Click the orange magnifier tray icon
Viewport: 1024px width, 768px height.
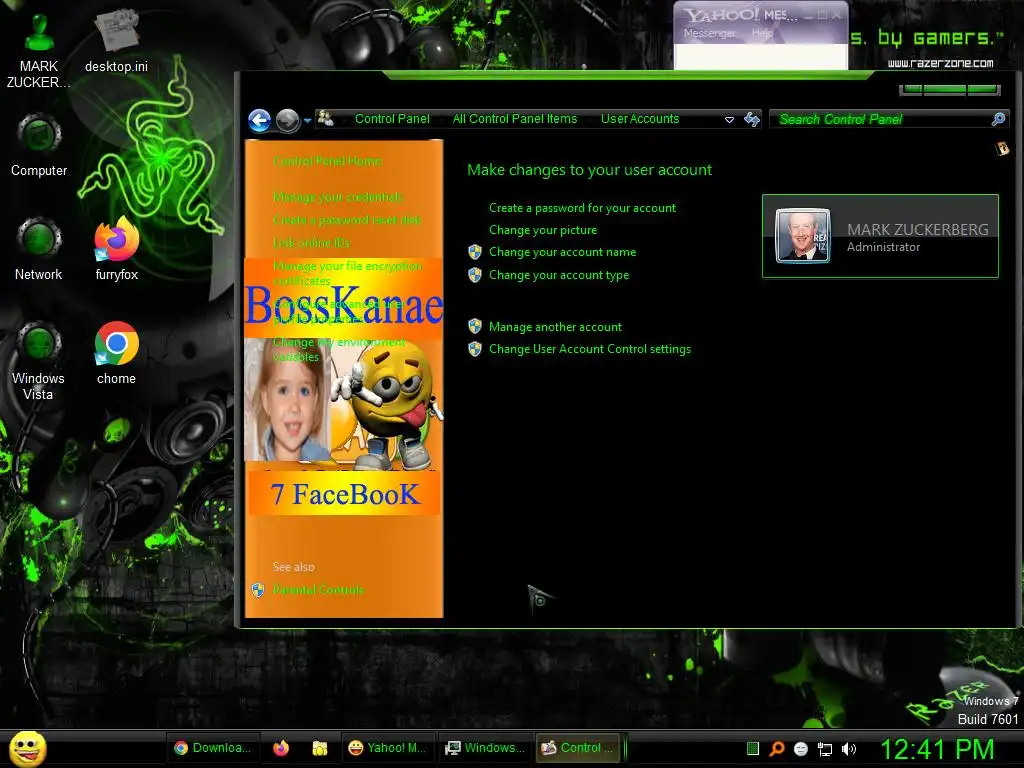776,748
